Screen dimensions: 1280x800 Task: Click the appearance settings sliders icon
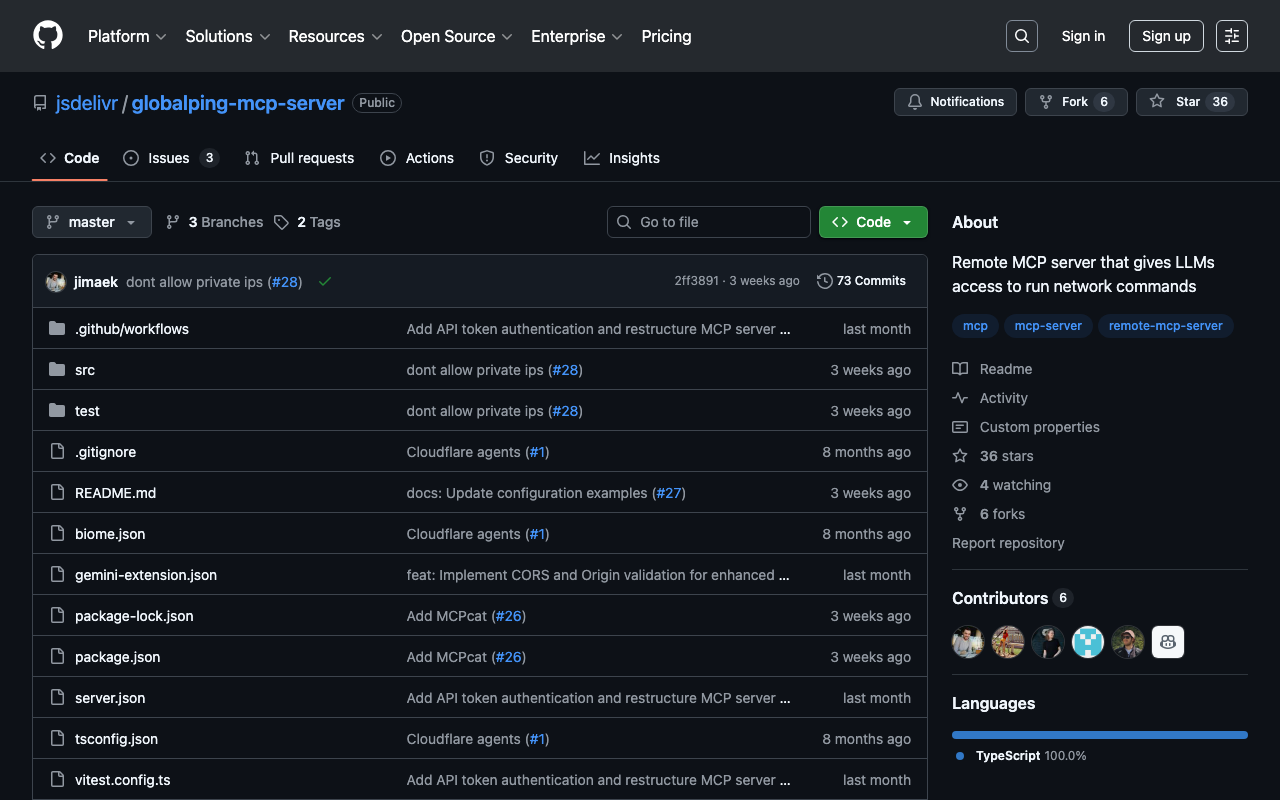[1231, 36]
